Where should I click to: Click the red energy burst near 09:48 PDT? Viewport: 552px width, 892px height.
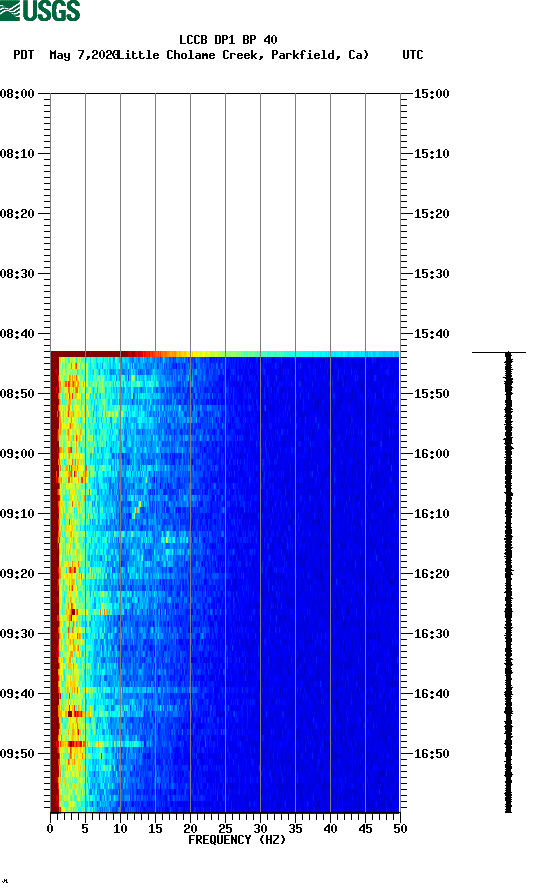point(76,744)
